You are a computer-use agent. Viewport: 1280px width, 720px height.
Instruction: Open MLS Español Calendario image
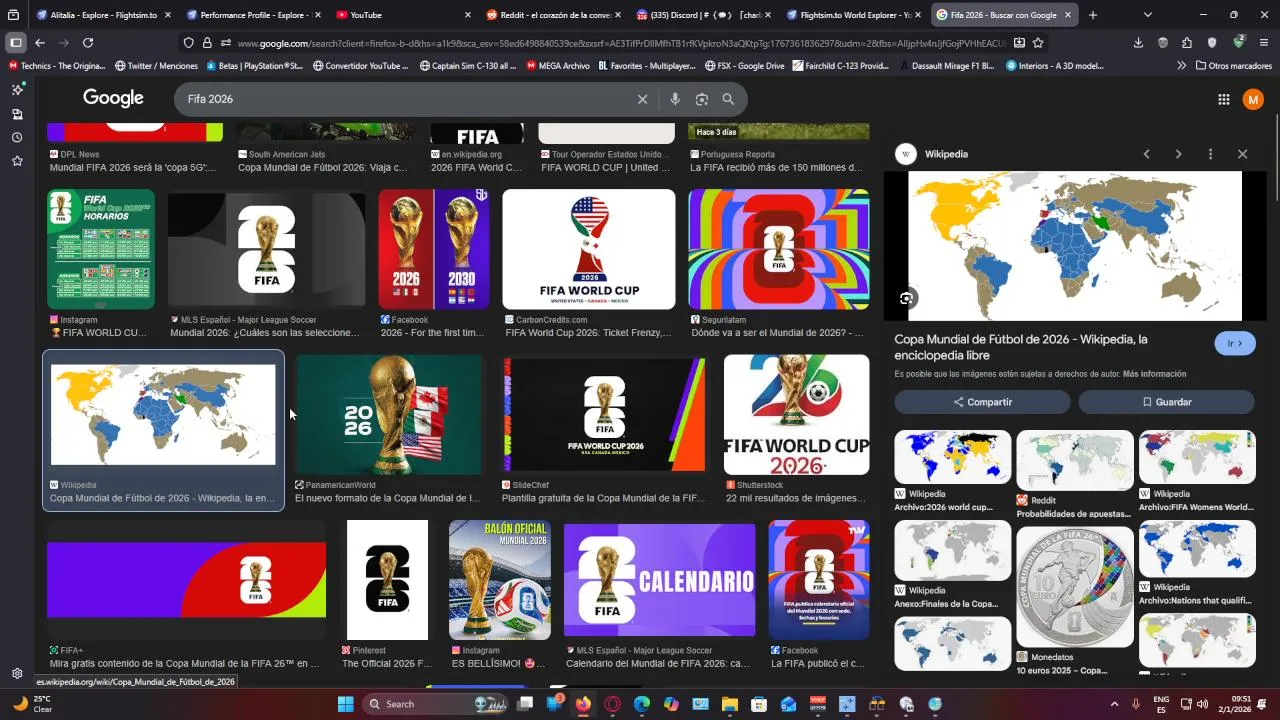659,580
